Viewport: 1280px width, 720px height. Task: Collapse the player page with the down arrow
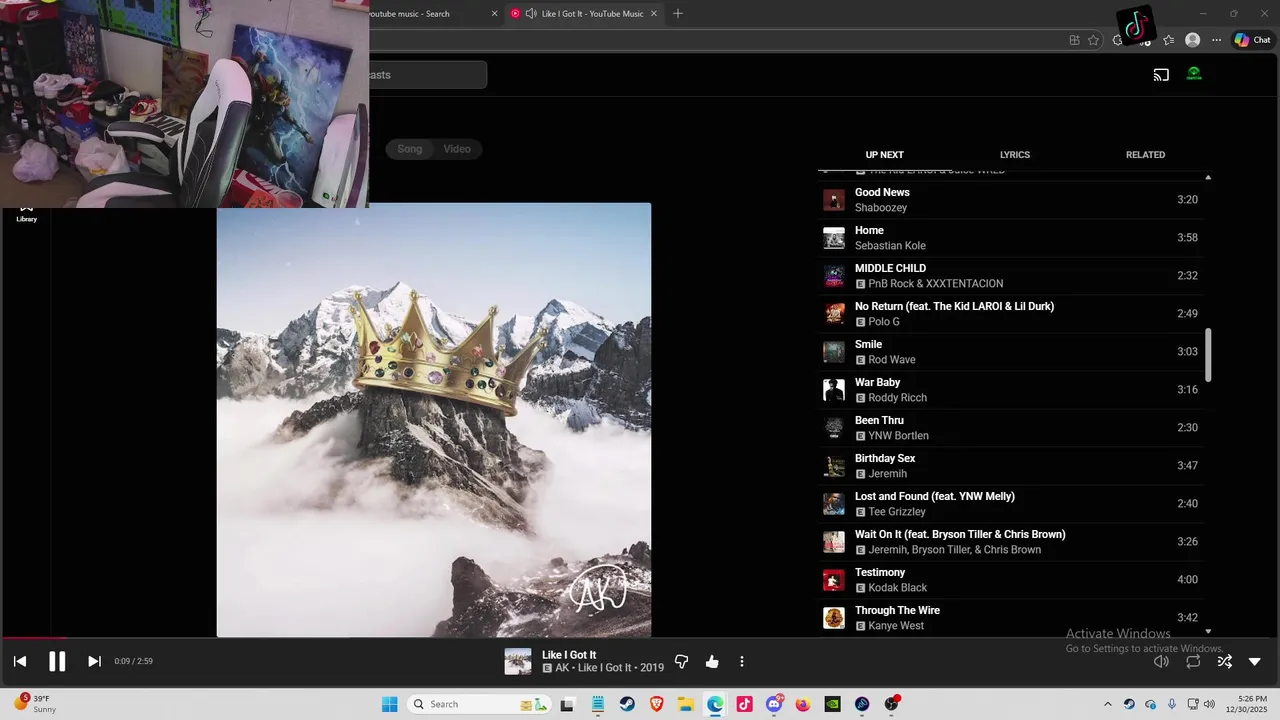(x=1255, y=661)
